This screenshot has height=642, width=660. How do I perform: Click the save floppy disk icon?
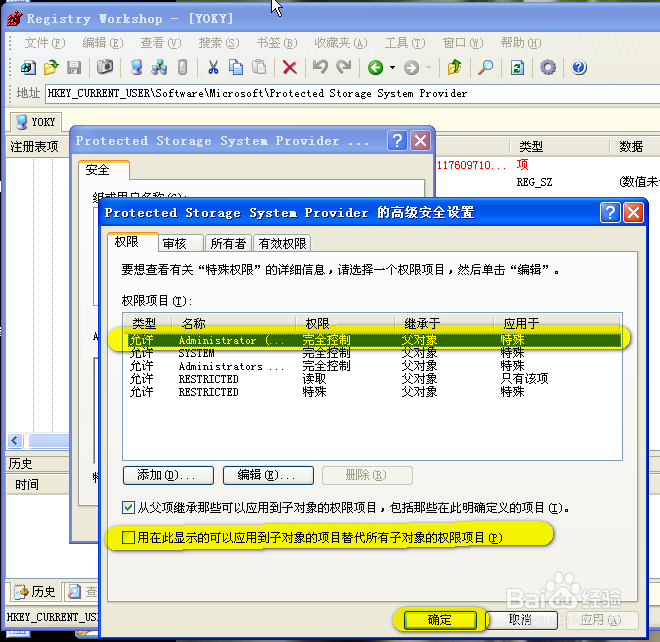pyautogui.click(x=74, y=67)
